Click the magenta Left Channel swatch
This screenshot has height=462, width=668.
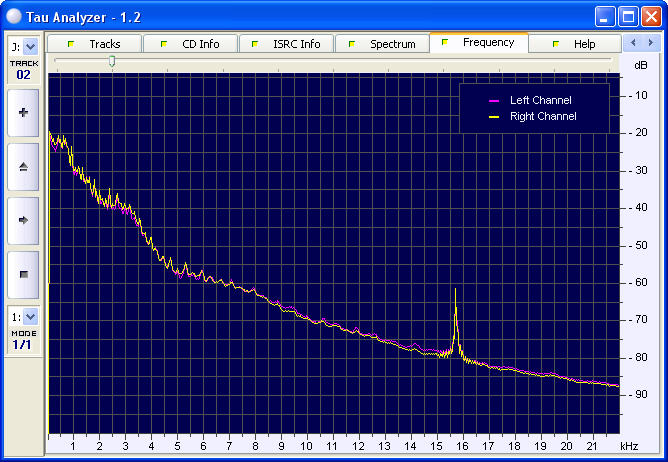[x=494, y=101]
